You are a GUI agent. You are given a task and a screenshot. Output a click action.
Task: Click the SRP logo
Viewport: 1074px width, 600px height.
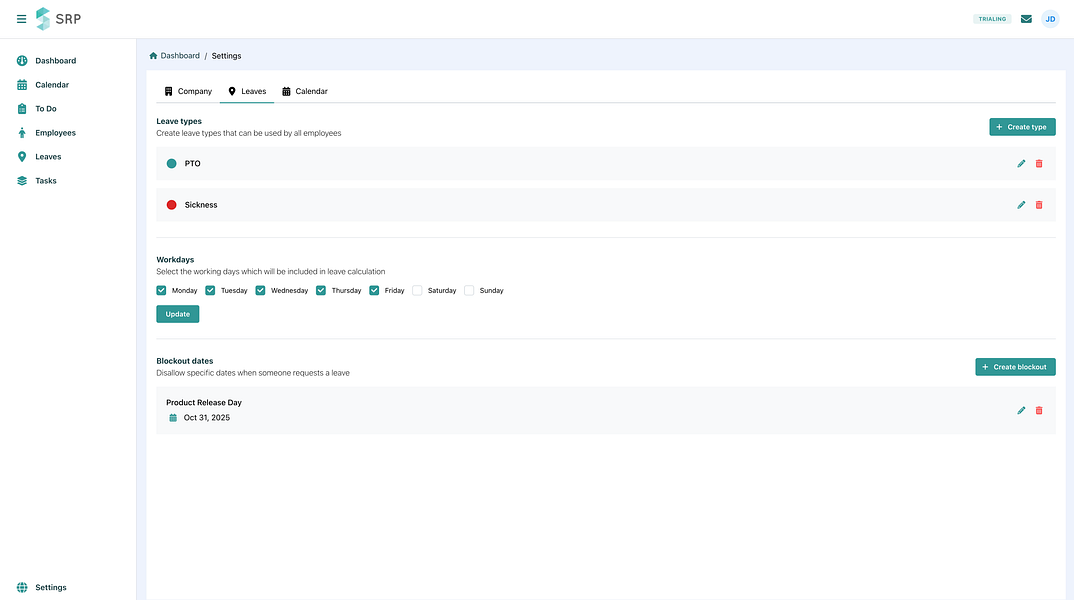click(58, 18)
